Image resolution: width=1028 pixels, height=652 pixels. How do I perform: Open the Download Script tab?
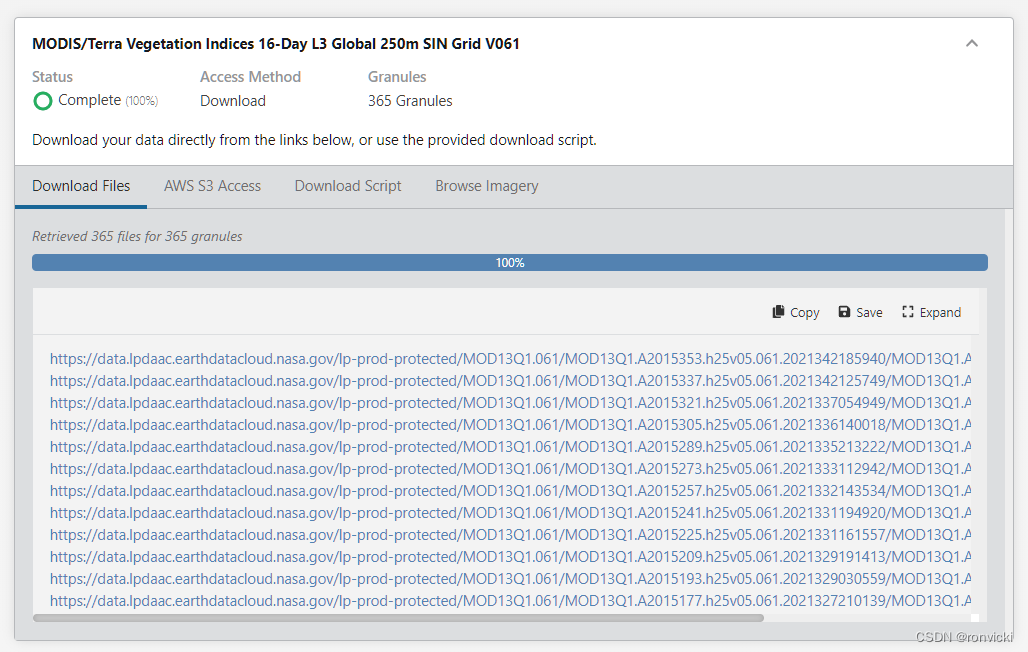(x=348, y=186)
